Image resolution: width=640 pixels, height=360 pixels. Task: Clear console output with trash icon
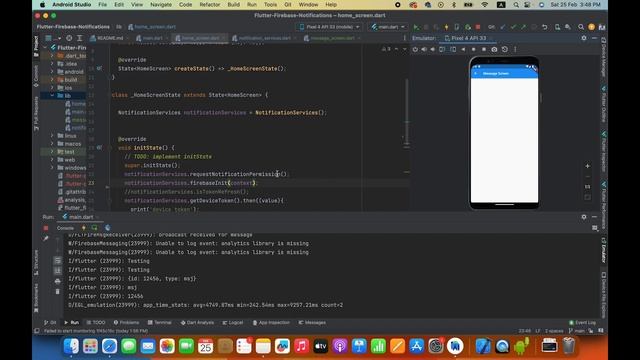[58, 291]
